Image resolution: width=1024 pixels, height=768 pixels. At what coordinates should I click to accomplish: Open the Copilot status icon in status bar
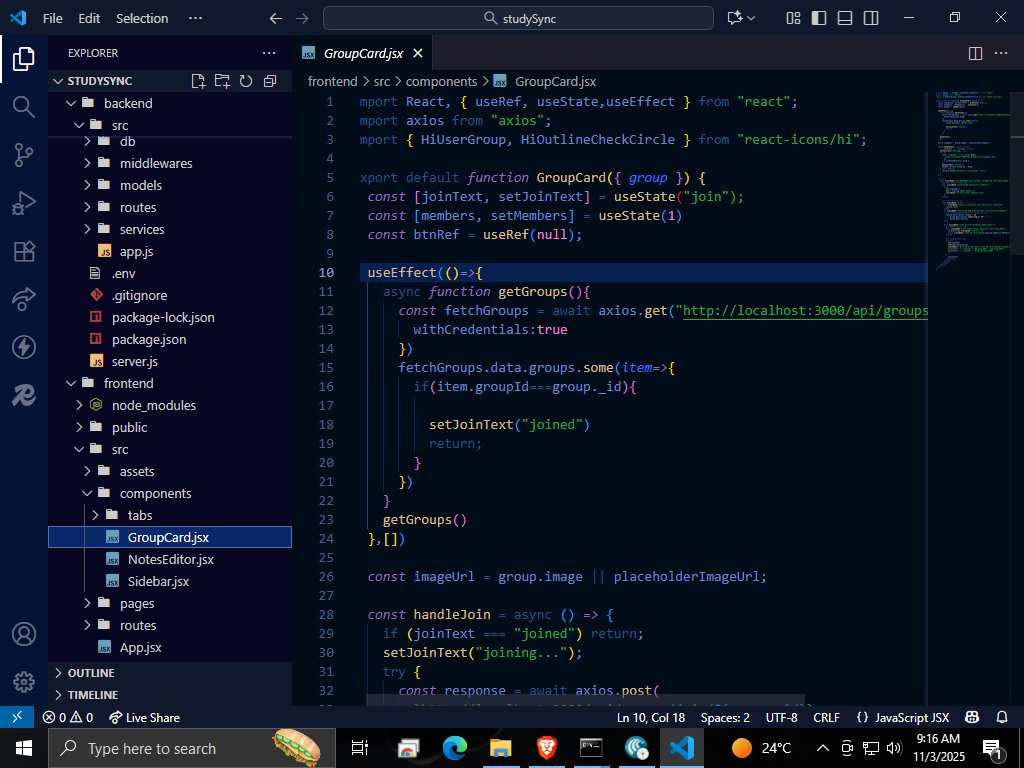pyautogui.click(x=972, y=717)
